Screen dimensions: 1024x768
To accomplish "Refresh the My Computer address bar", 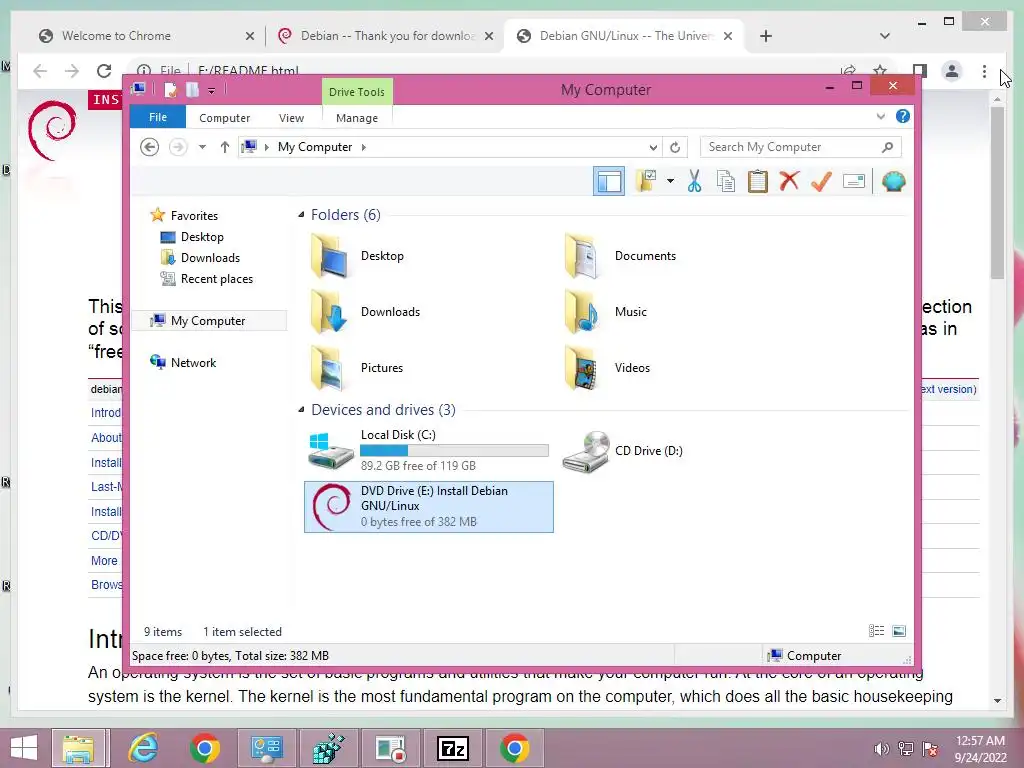I will click(675, 148).
